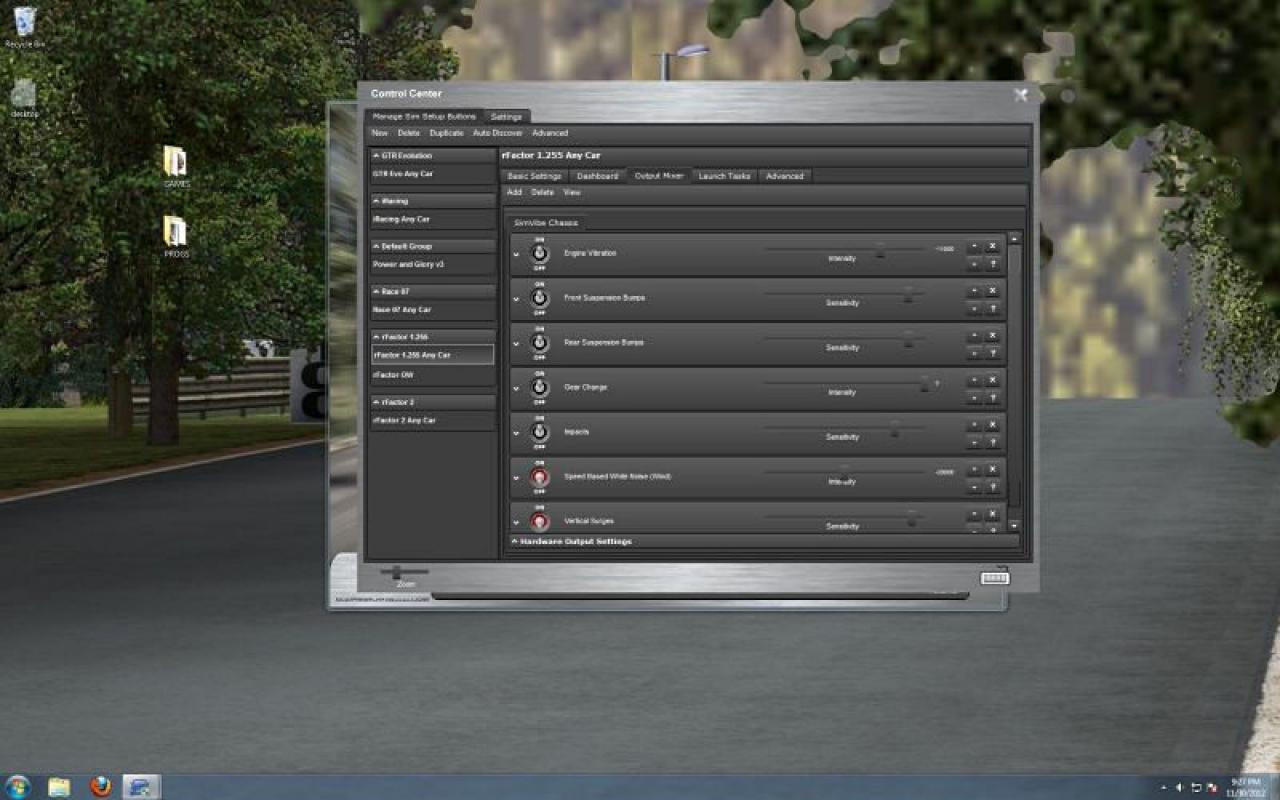Collapse the Race 07 group header
Viewport: 1280px width, 800px height.
432,291
